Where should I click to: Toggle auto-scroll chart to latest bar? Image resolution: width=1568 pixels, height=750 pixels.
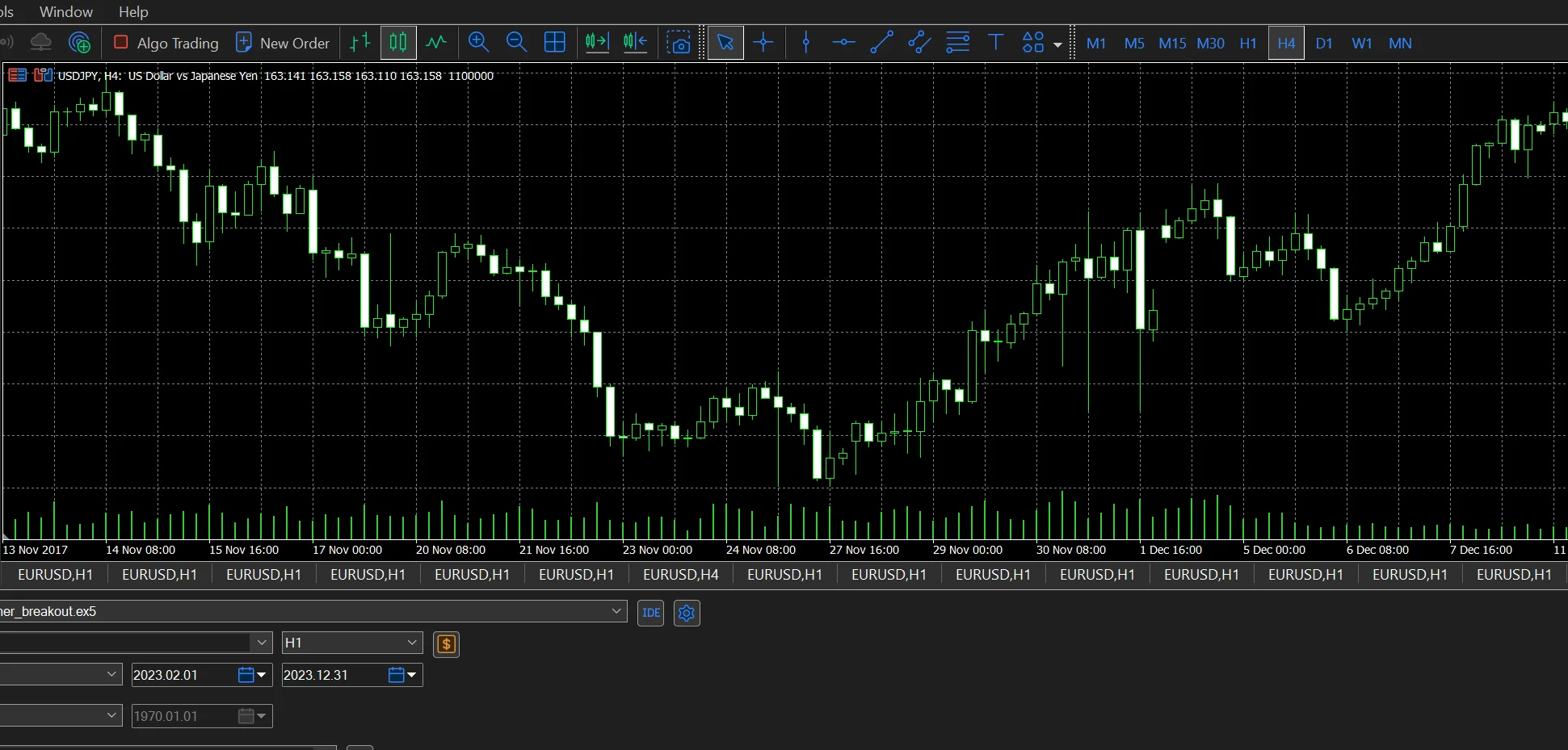tap(597, 43)
